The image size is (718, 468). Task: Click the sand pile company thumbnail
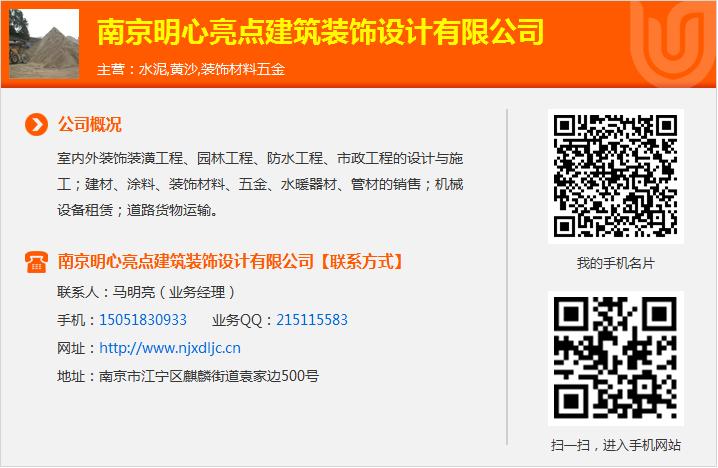[44, 44]
